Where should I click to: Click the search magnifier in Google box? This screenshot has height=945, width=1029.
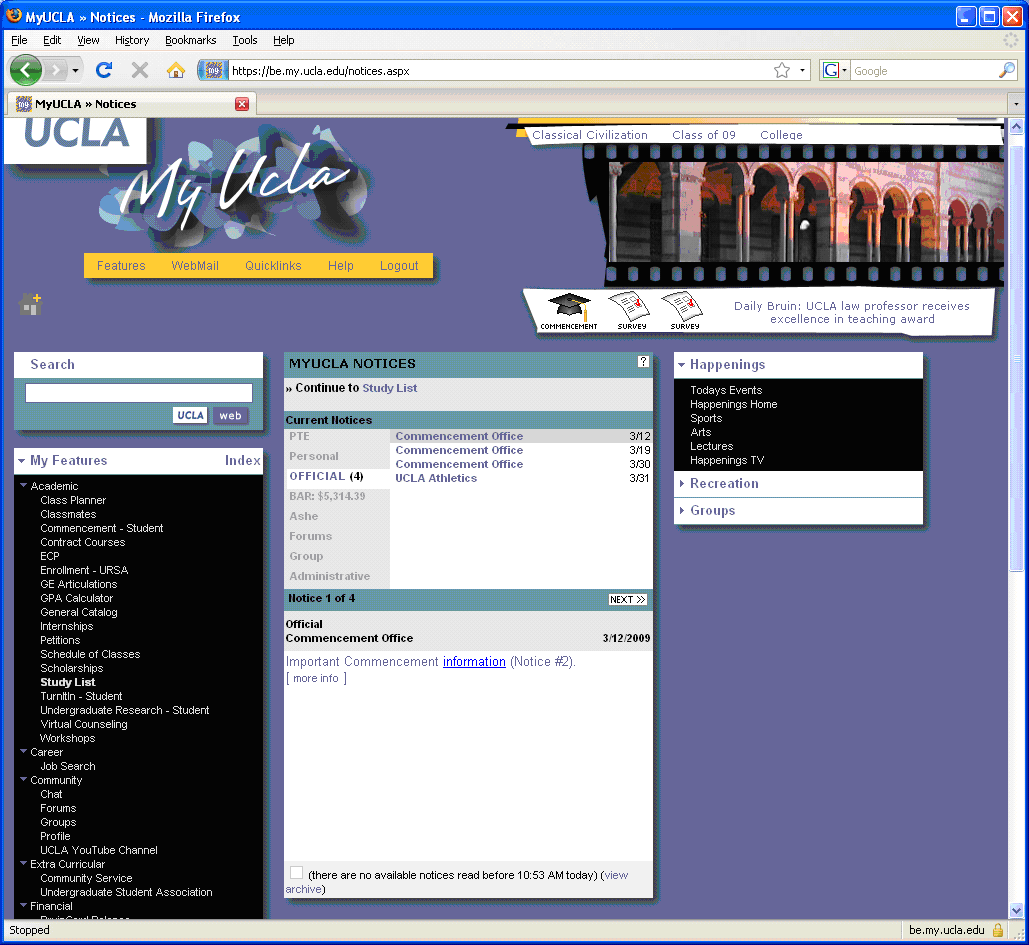1006,71
